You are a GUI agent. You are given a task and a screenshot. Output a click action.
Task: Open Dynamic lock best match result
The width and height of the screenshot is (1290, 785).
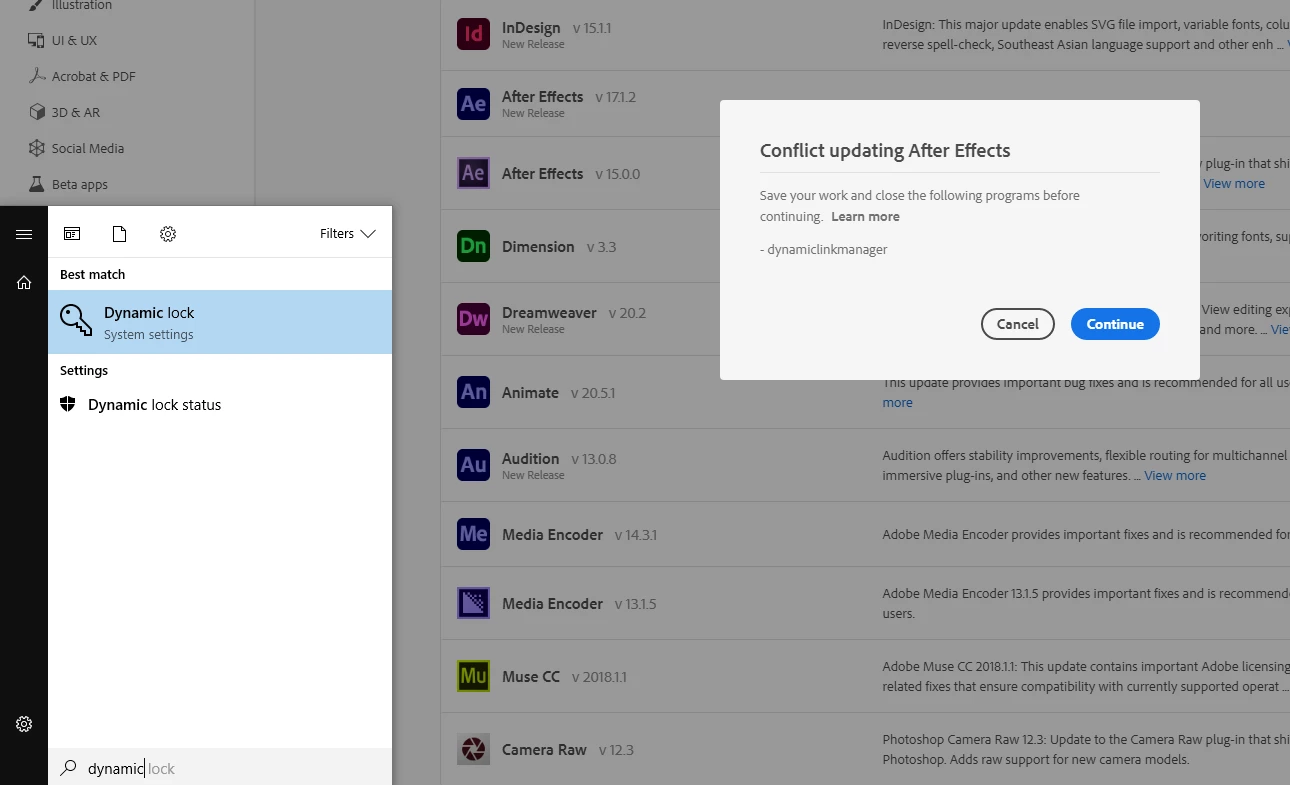point(220,322)
